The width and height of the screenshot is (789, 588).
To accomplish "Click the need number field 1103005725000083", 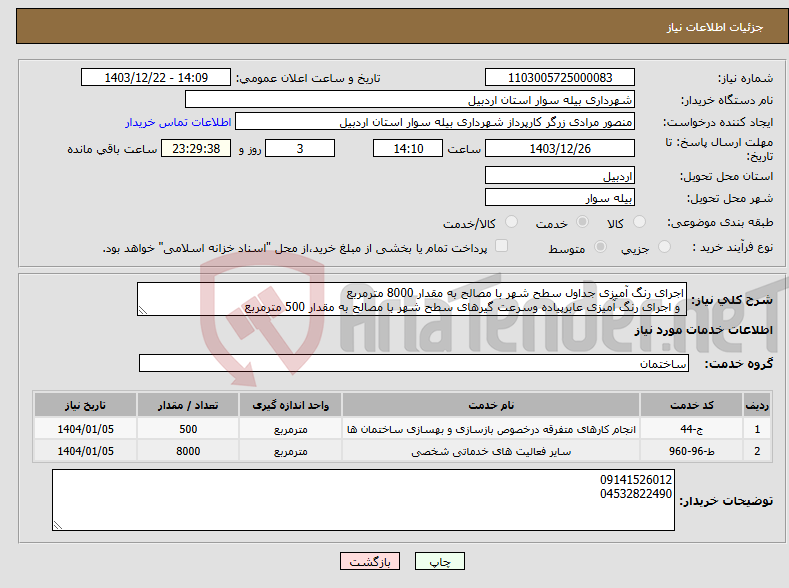I will 560,77.
